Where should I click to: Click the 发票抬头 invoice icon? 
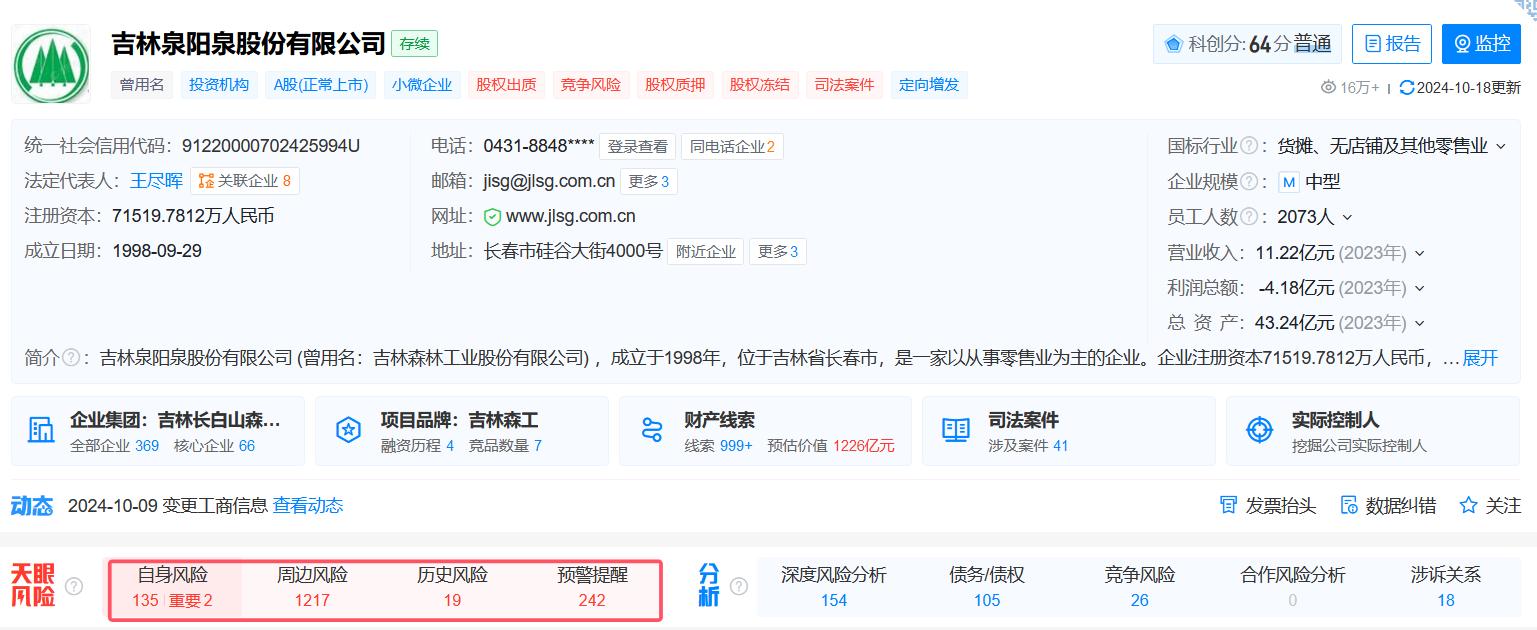(1229, 505)
